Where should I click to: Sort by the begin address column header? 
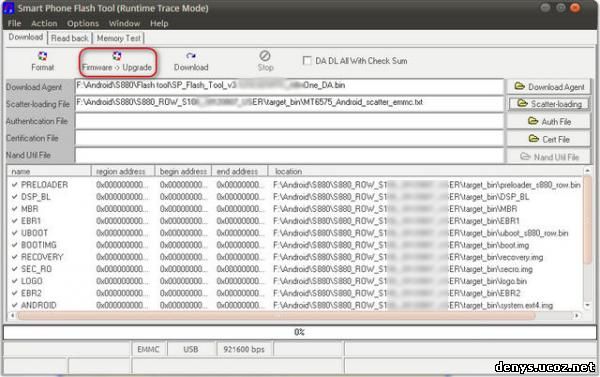[x=183, y=171]
